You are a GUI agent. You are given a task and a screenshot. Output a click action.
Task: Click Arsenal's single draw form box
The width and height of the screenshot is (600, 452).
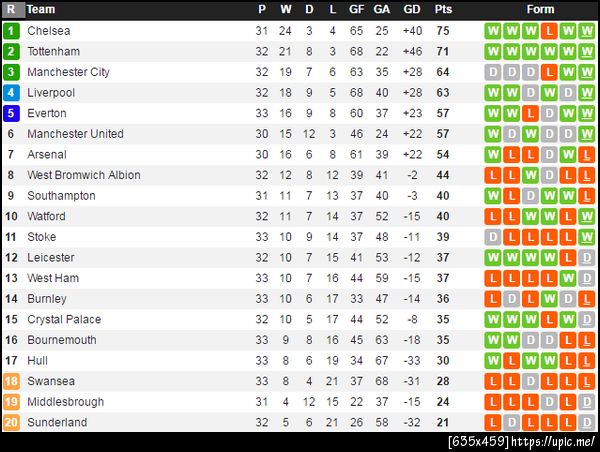pos(548,155)
